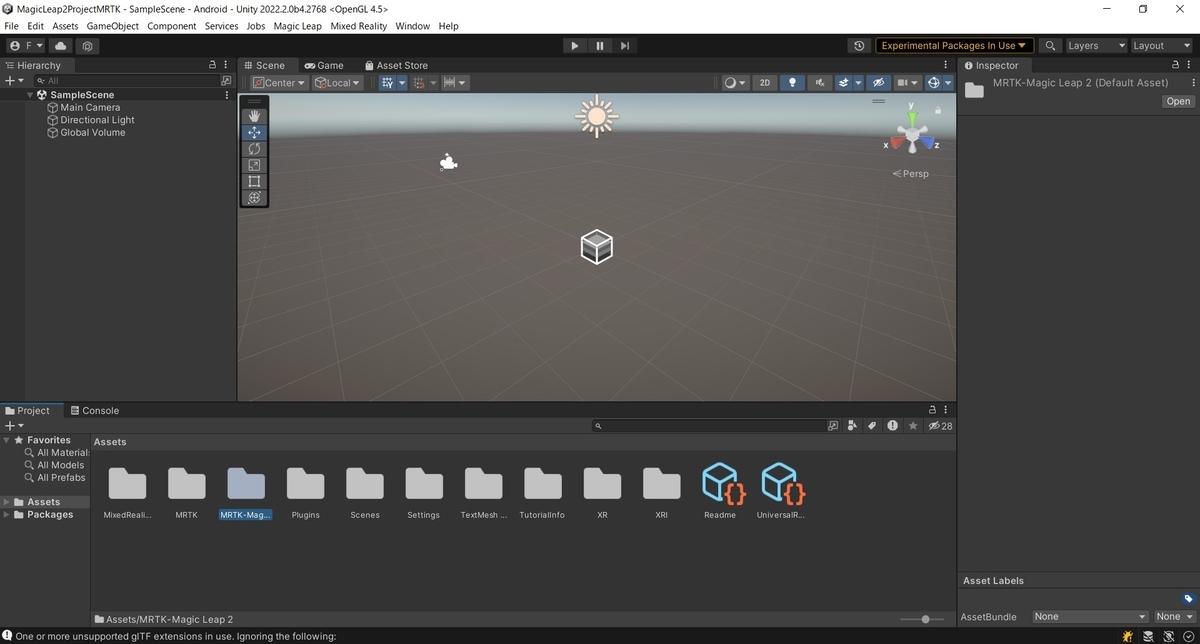Click the Persp projection label

[x=911, y=174]
